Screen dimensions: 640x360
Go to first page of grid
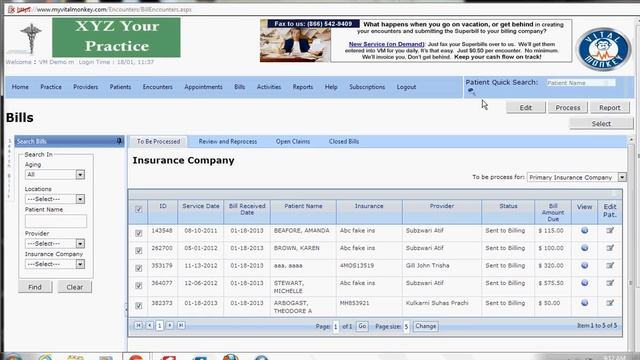(x=138, y=325)
